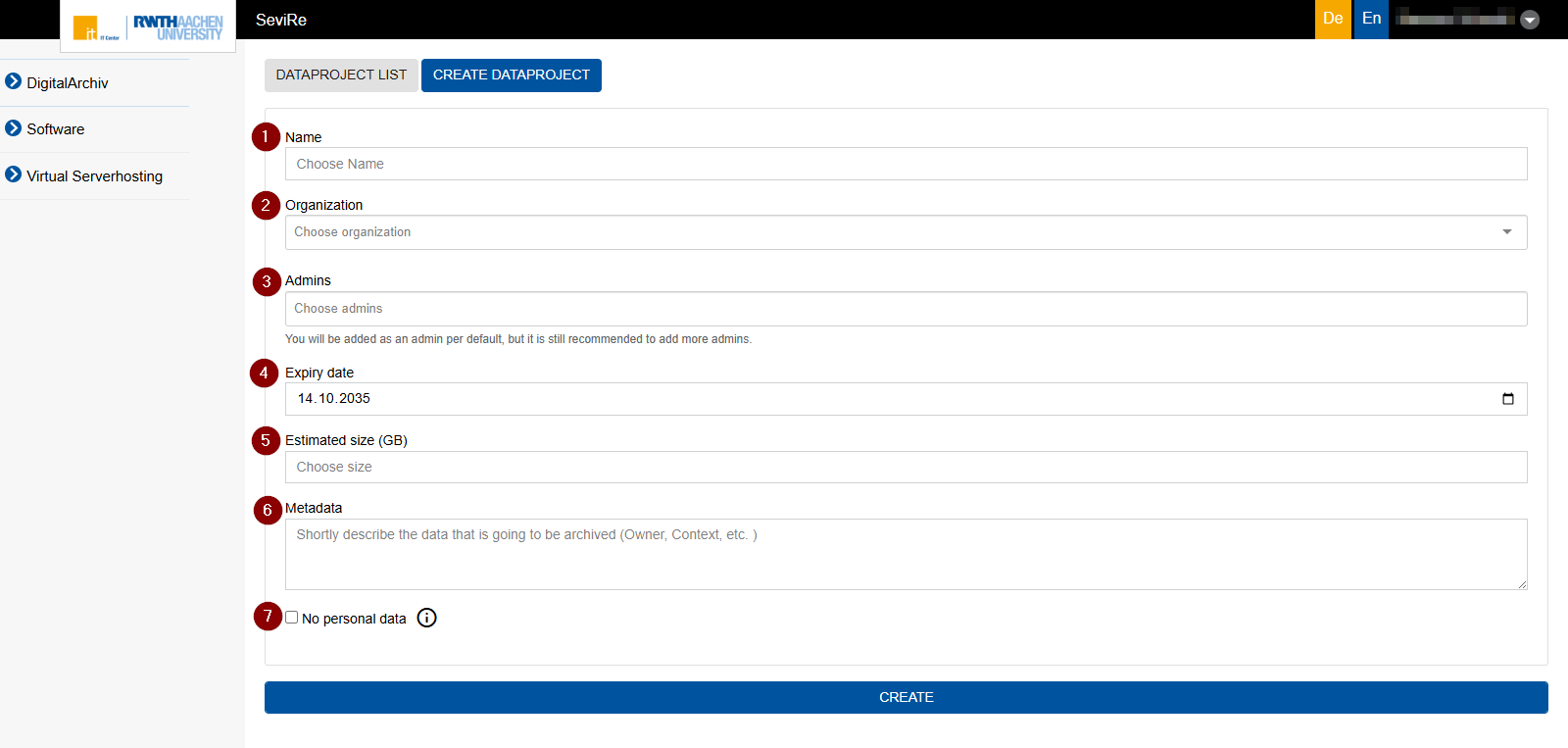
Task: Switch language to German (De)
Action: point(1333,19)
